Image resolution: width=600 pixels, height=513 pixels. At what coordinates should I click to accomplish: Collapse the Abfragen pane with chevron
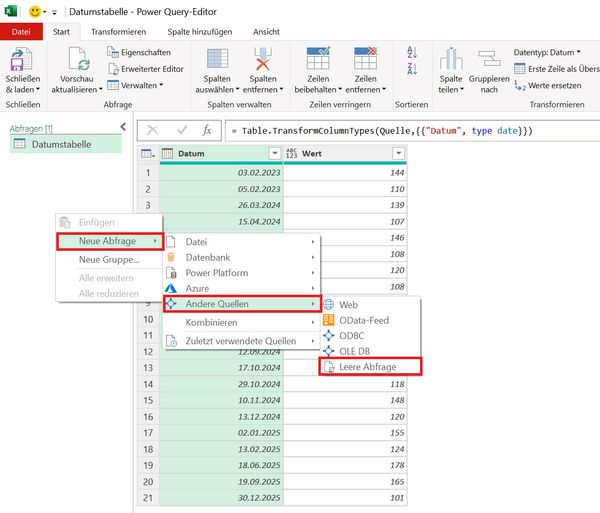[122, 127]
